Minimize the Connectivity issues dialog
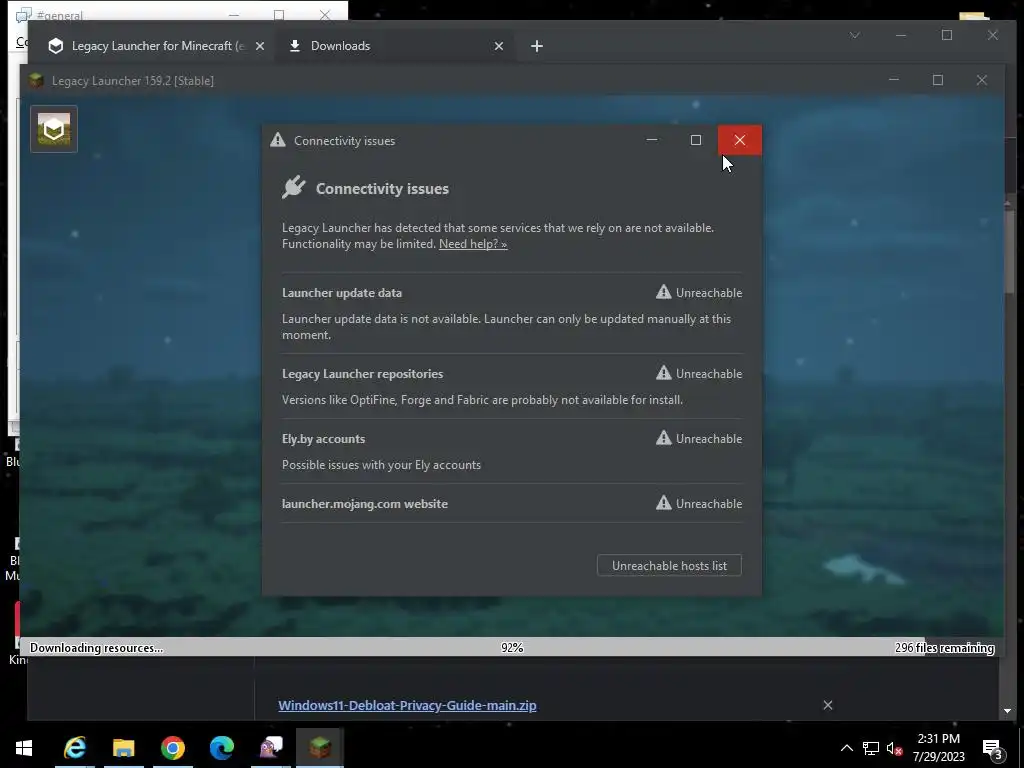The width and height of the screenshot is (1024, 768). 652,140
